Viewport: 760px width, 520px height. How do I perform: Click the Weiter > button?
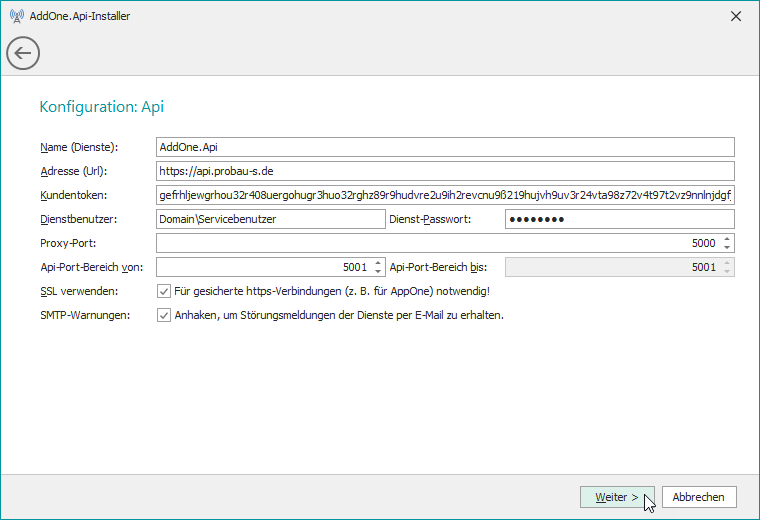tap(617, 497)
